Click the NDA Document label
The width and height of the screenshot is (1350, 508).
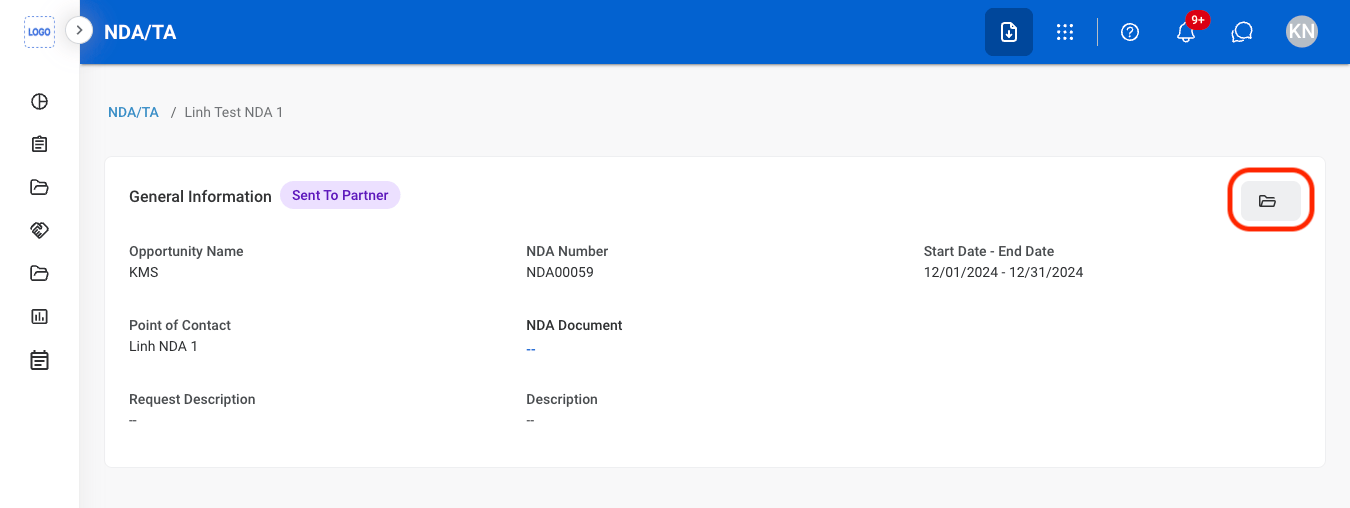click(x=574, y=325)
